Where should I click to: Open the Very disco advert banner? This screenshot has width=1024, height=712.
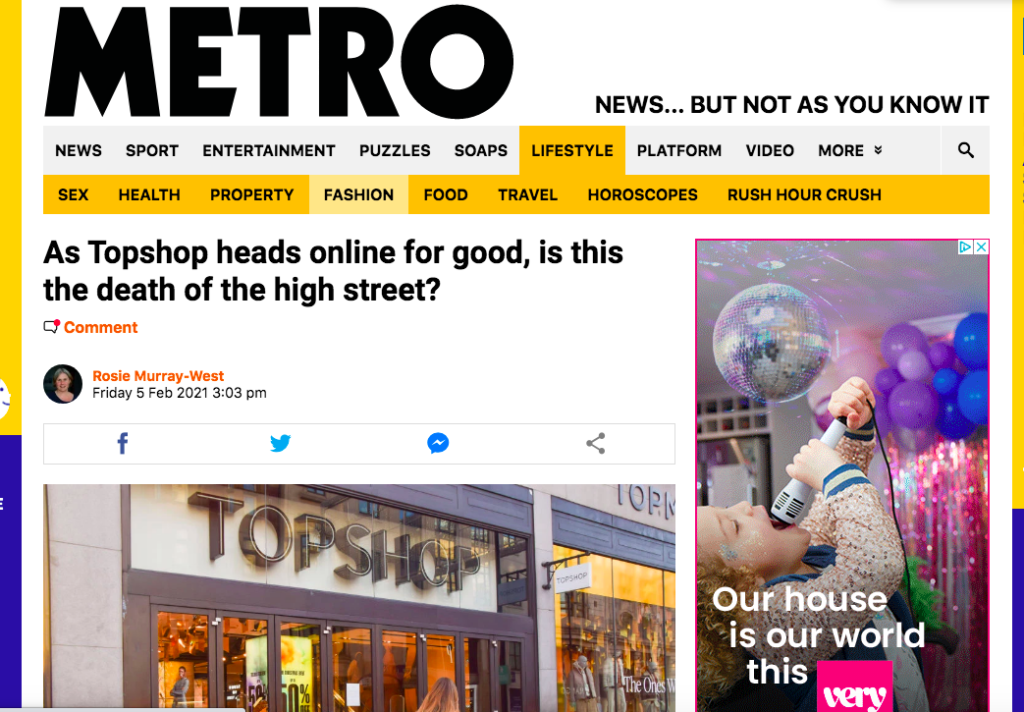tap(842, 476)
